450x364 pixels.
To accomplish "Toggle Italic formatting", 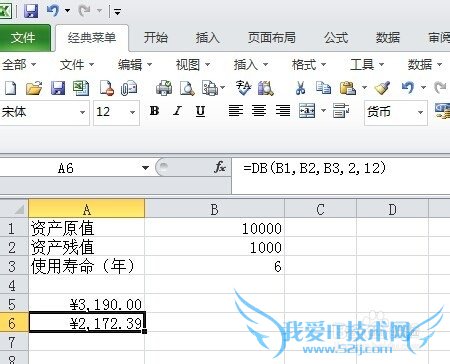I will [x=177, y=111].
